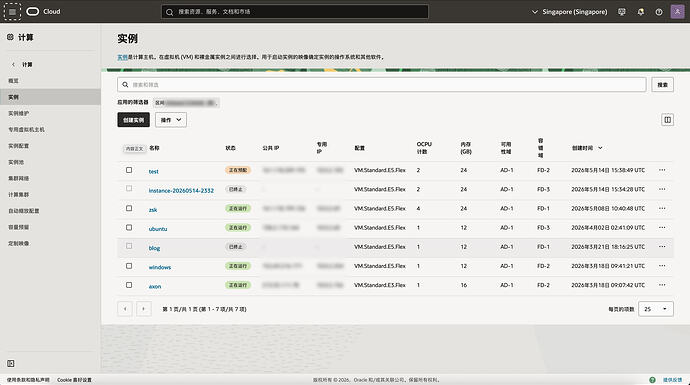
Task: Open actions menu for the windows instance
Action: (x=662, y=266)
